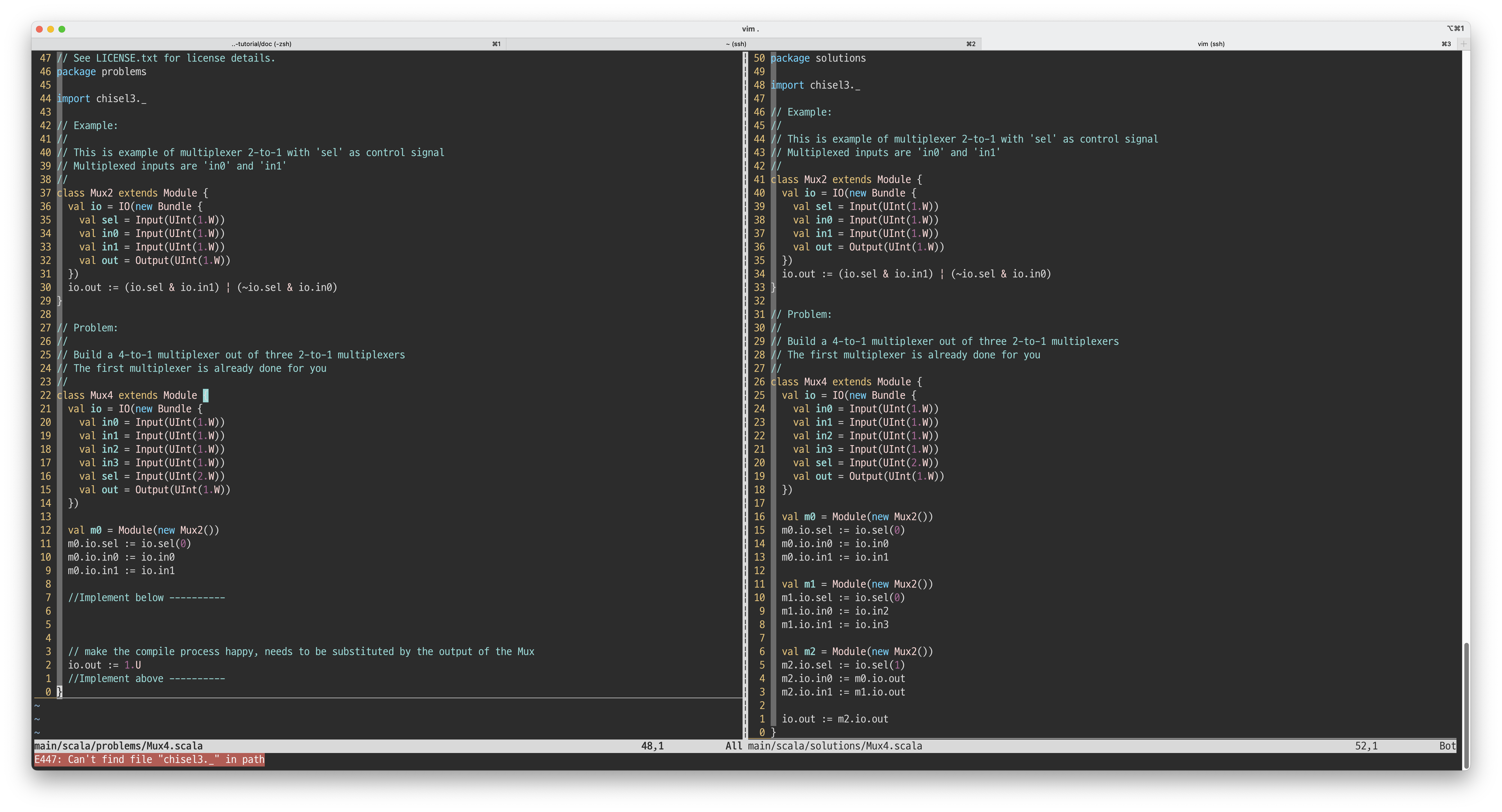Click the 'm2.io.in1 := m1.io.out' line

tap(843, 692)
